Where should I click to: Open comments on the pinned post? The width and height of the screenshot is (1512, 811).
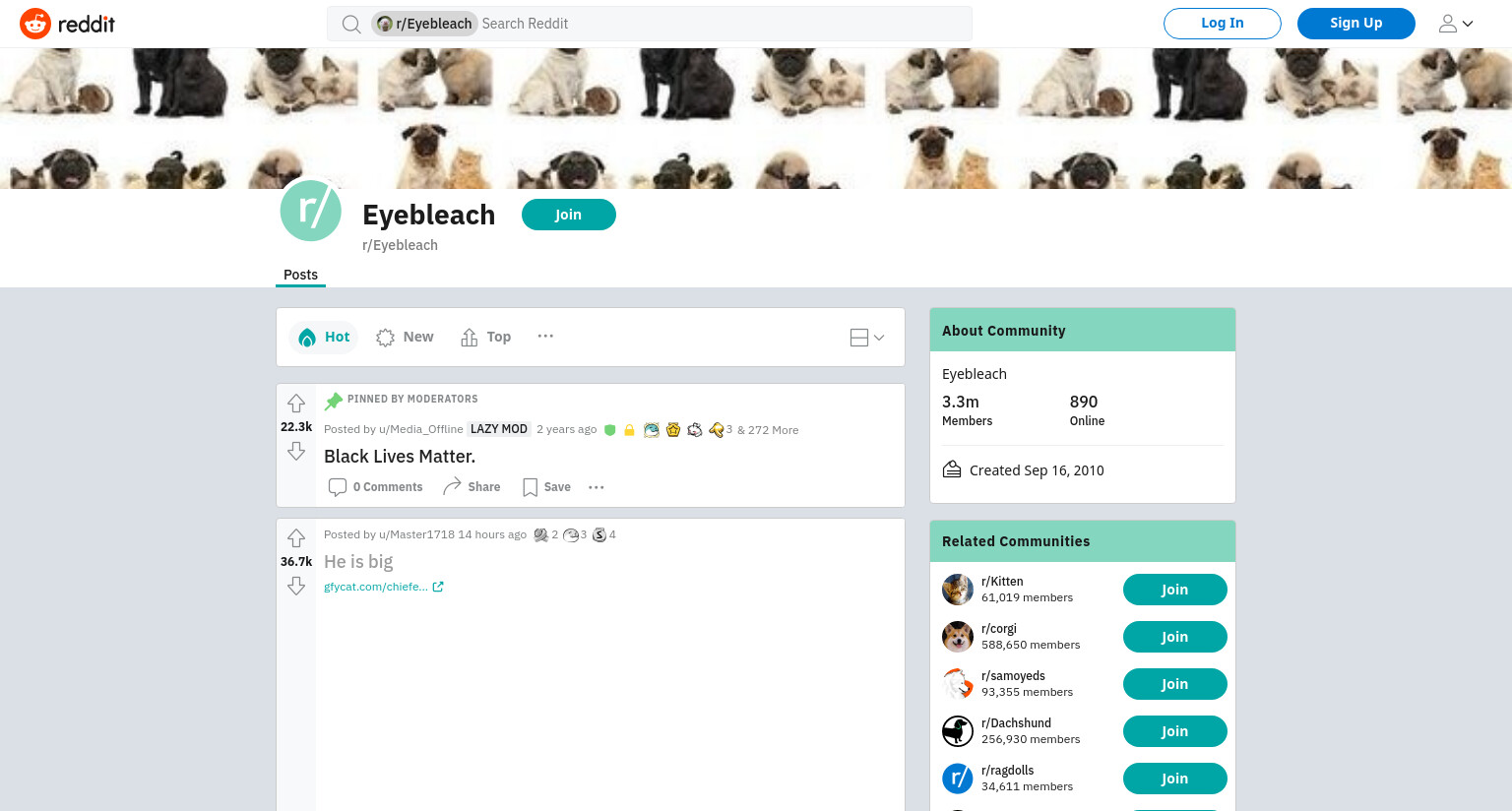pos(375,487)
